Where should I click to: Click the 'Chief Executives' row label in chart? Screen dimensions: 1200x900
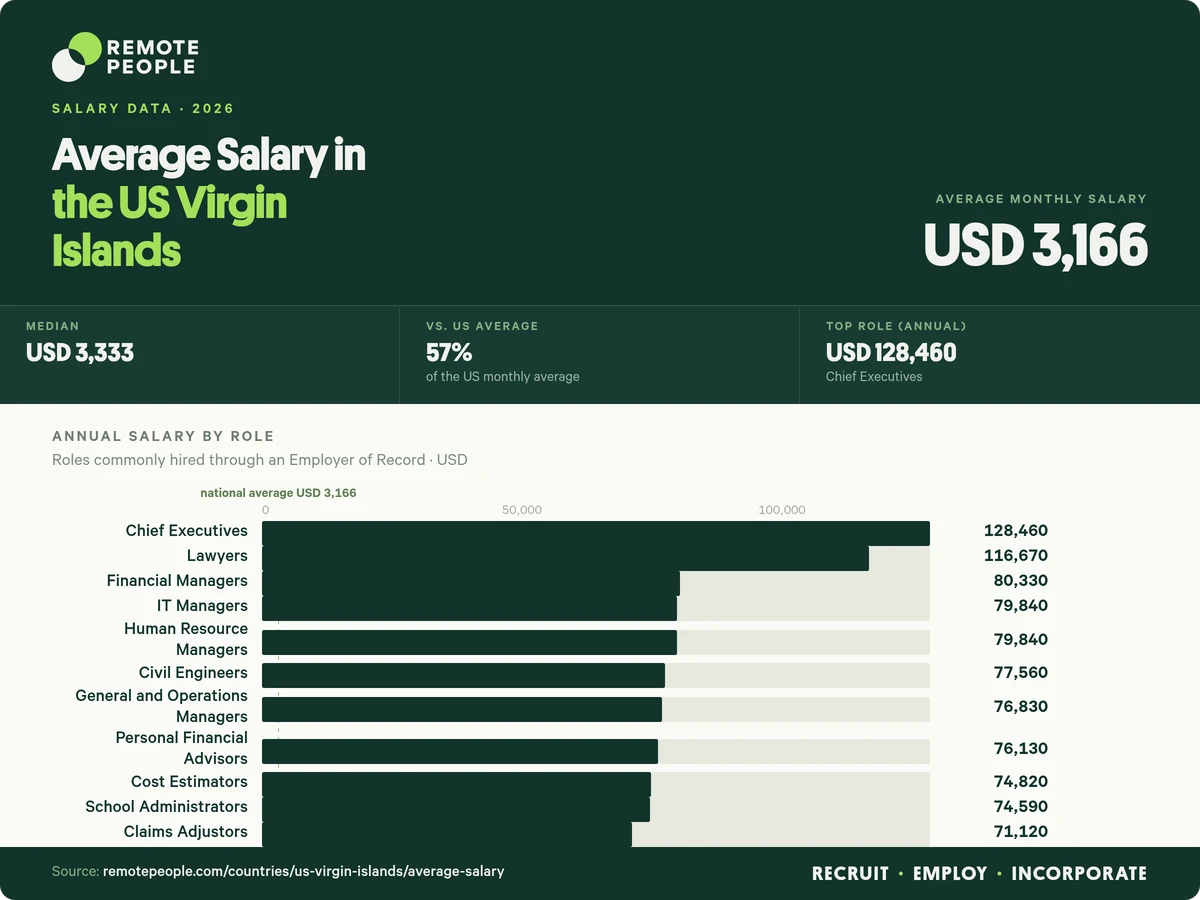(x=186, y=531)
